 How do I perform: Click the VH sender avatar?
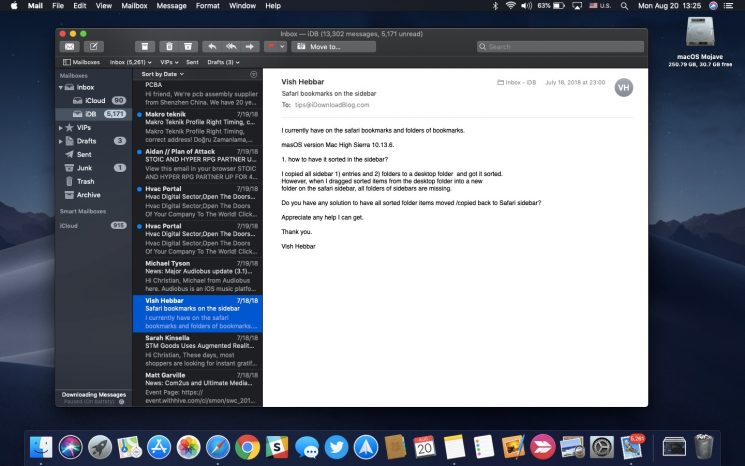tap(623, 87)
